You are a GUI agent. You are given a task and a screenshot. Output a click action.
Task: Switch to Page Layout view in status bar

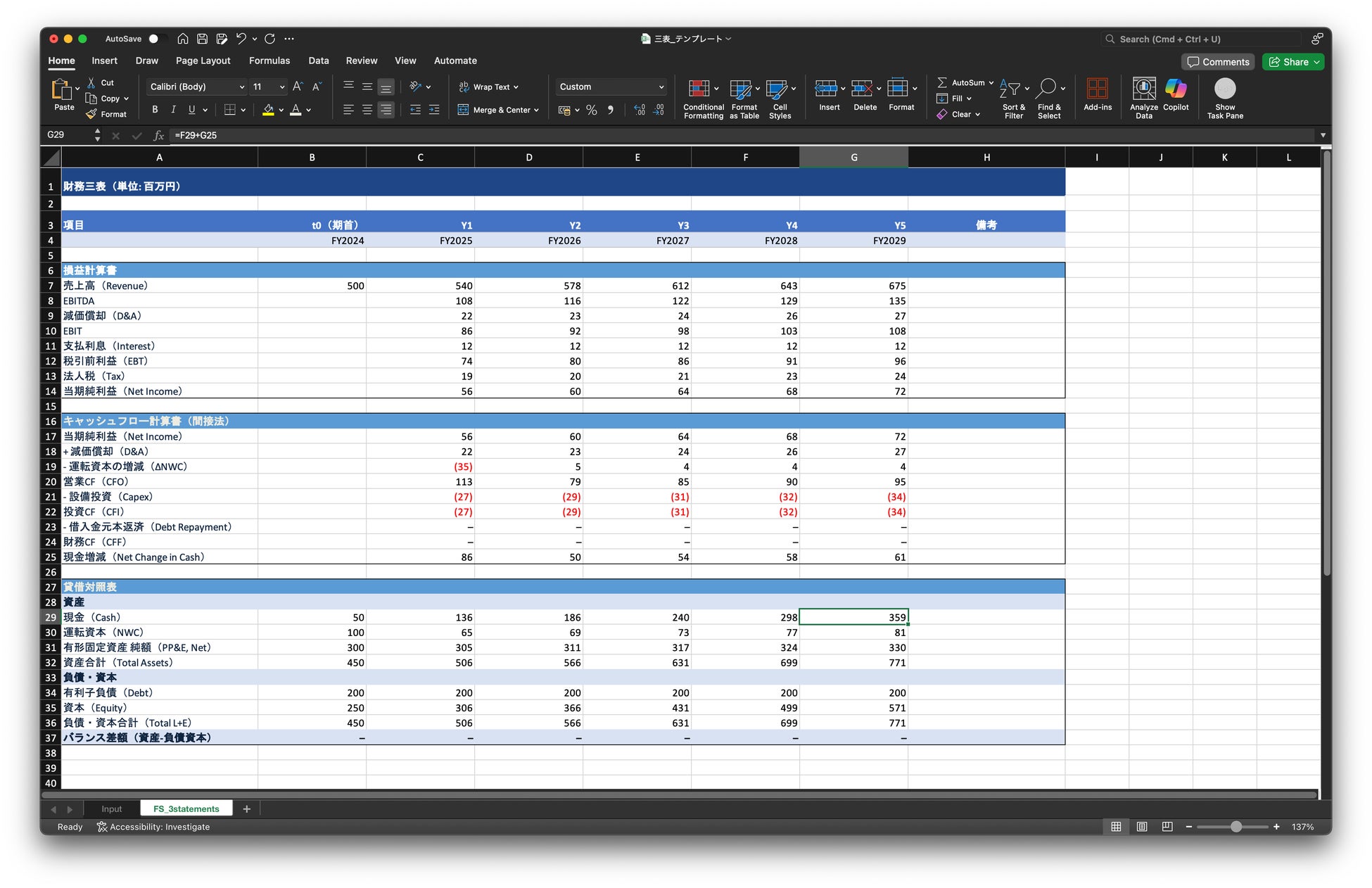1142,827
